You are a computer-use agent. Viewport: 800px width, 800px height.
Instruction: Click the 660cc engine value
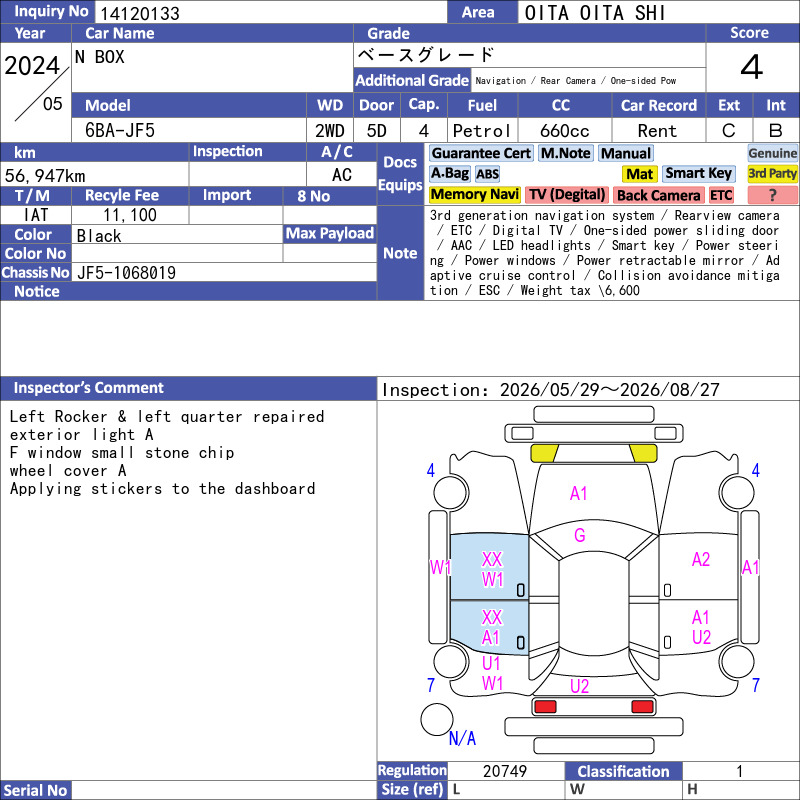(564, 131)
